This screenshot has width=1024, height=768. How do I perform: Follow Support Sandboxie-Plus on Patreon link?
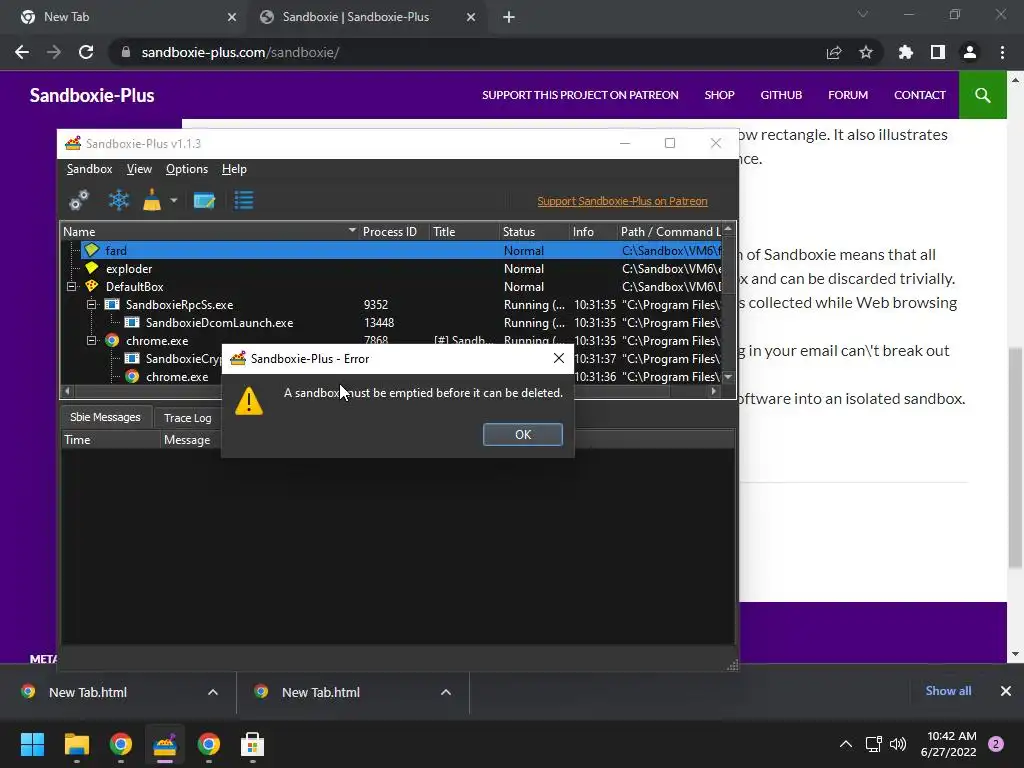tap(622, 201)
